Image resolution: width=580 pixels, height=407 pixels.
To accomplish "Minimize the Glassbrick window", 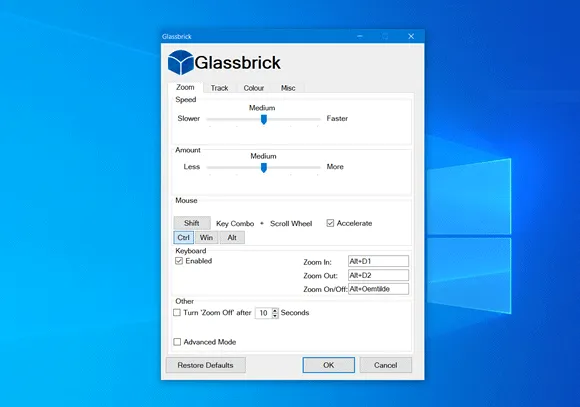I will [360, 36].
